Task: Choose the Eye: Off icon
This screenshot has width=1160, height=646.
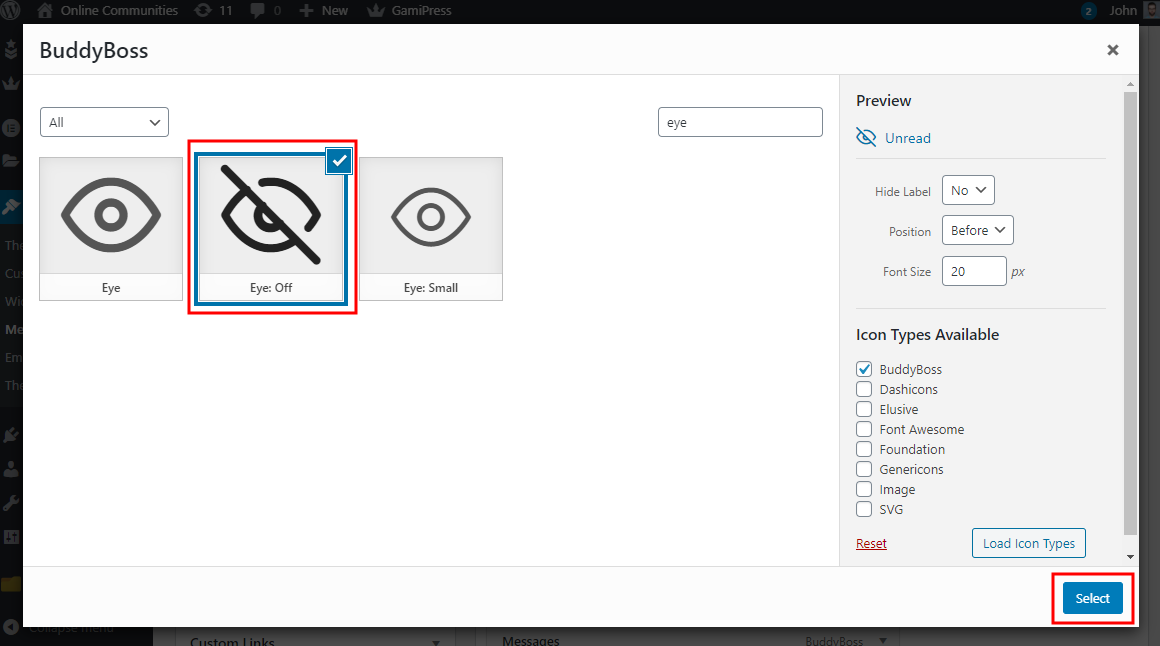Action: (271, 216)
